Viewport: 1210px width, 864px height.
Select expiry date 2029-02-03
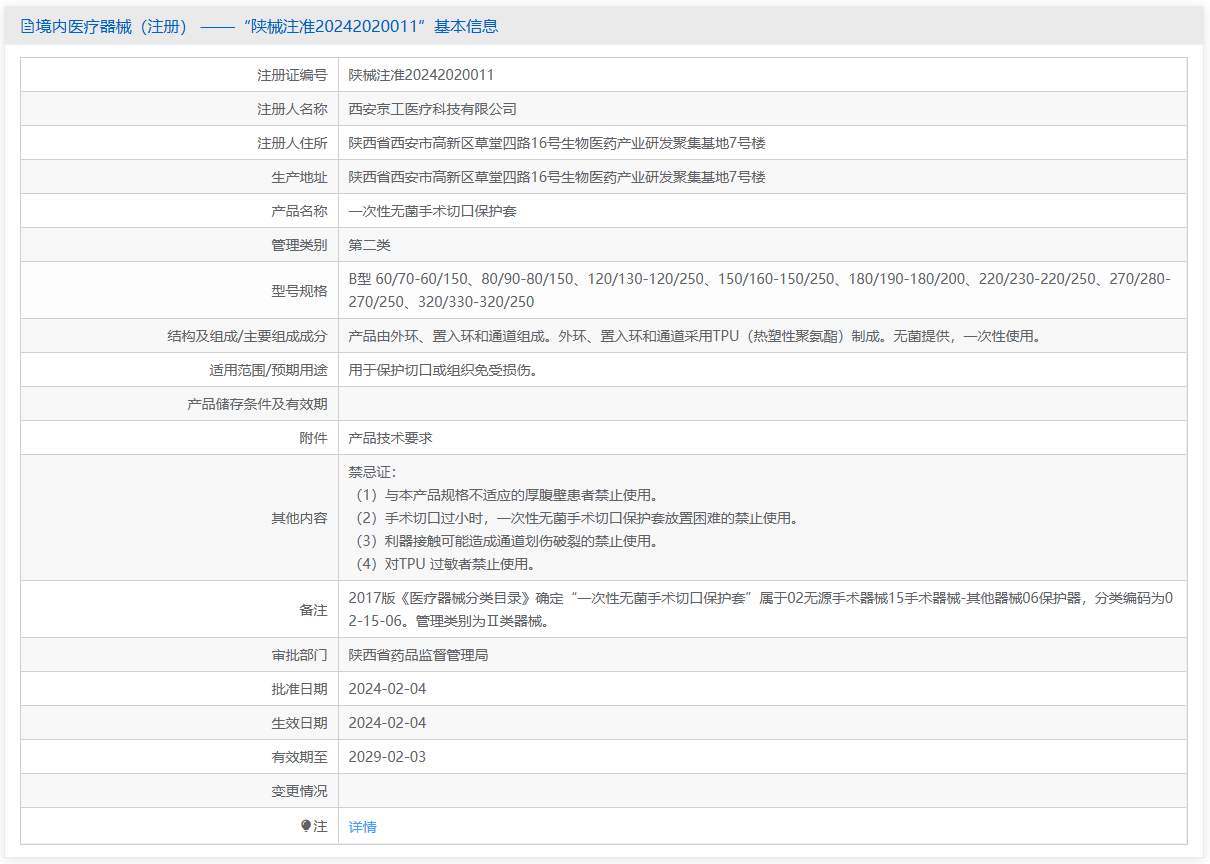click(x=387, y=757)
